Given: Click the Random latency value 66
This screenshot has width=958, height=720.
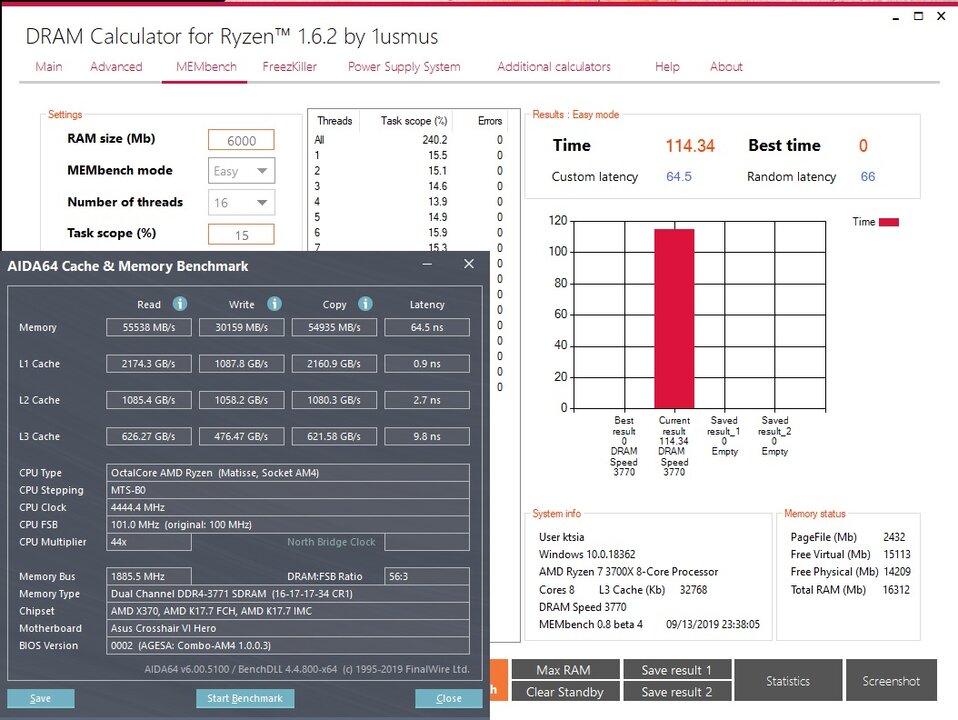Looking at the screenshot, I should pos(868,177).
